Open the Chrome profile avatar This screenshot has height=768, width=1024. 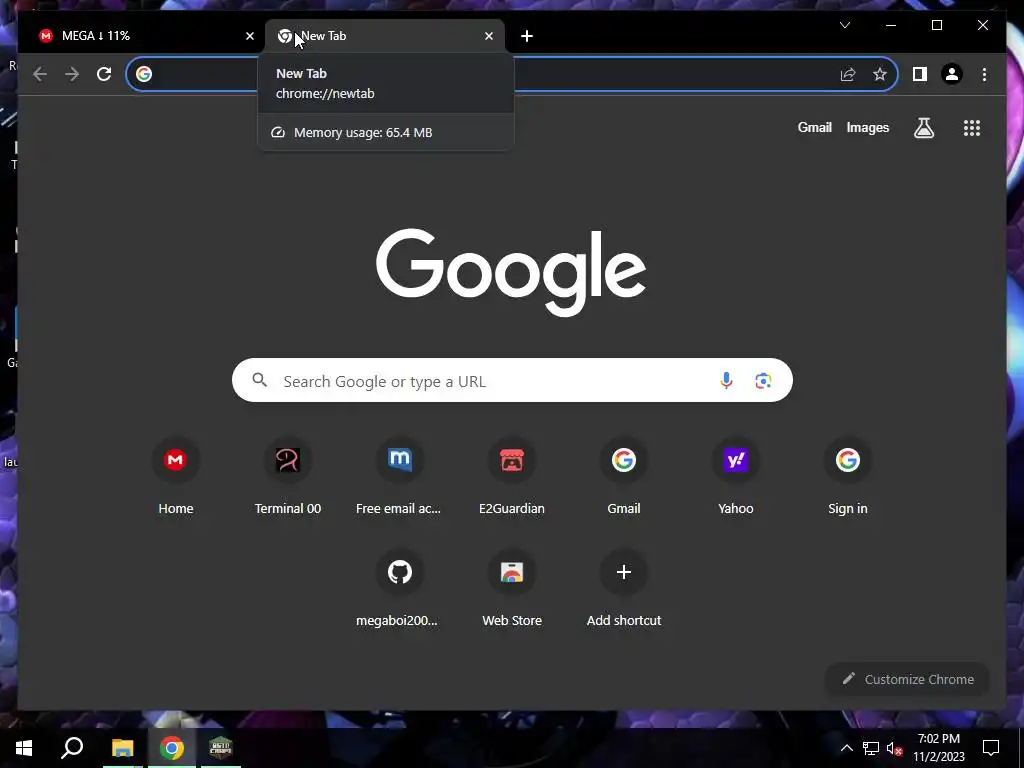point(952,74)
